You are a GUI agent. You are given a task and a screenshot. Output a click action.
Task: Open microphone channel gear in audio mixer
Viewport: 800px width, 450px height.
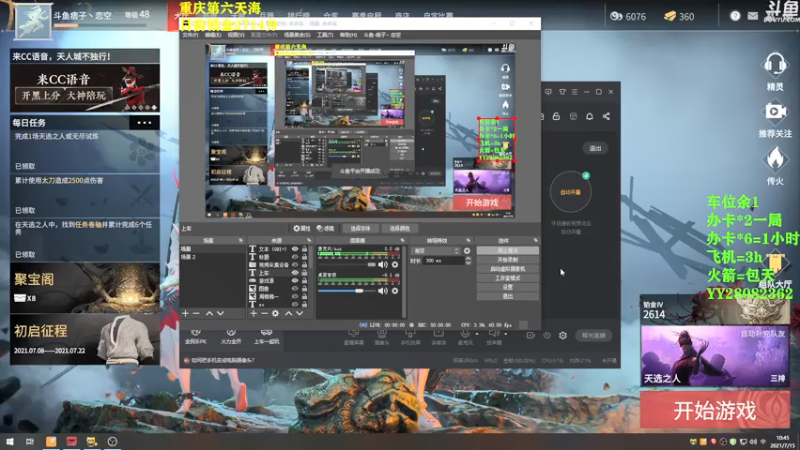click(x=395, y=265)
